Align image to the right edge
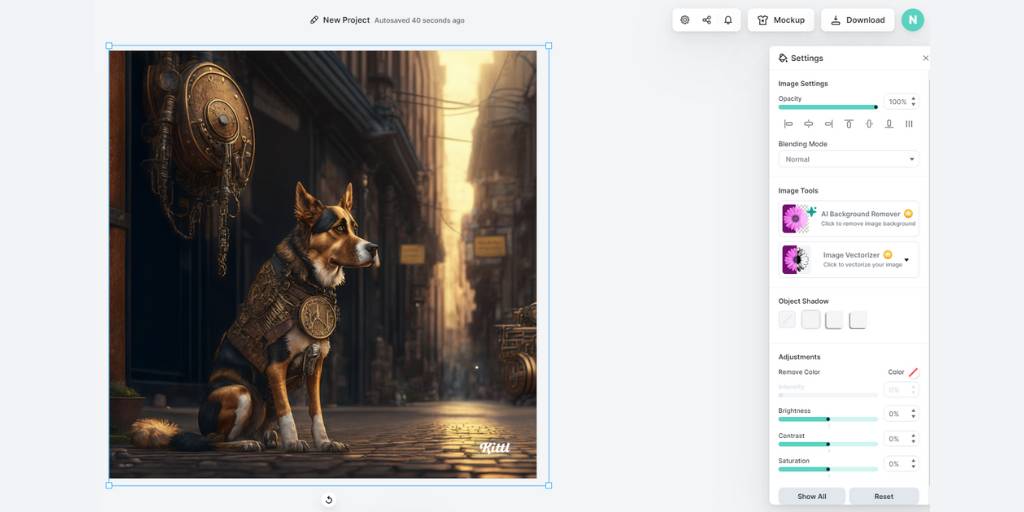The height and width of the screenshot is (512, 1024). [829, 124]
